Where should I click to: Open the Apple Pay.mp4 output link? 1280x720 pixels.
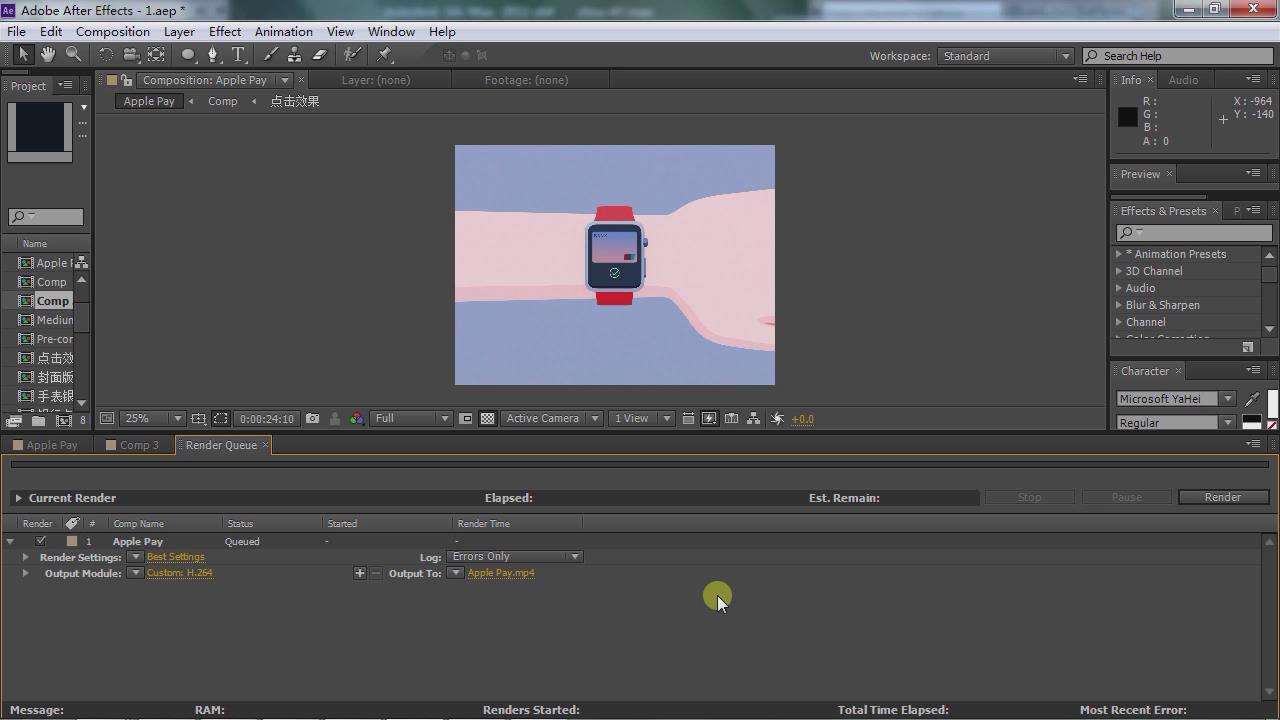(501, 573)
